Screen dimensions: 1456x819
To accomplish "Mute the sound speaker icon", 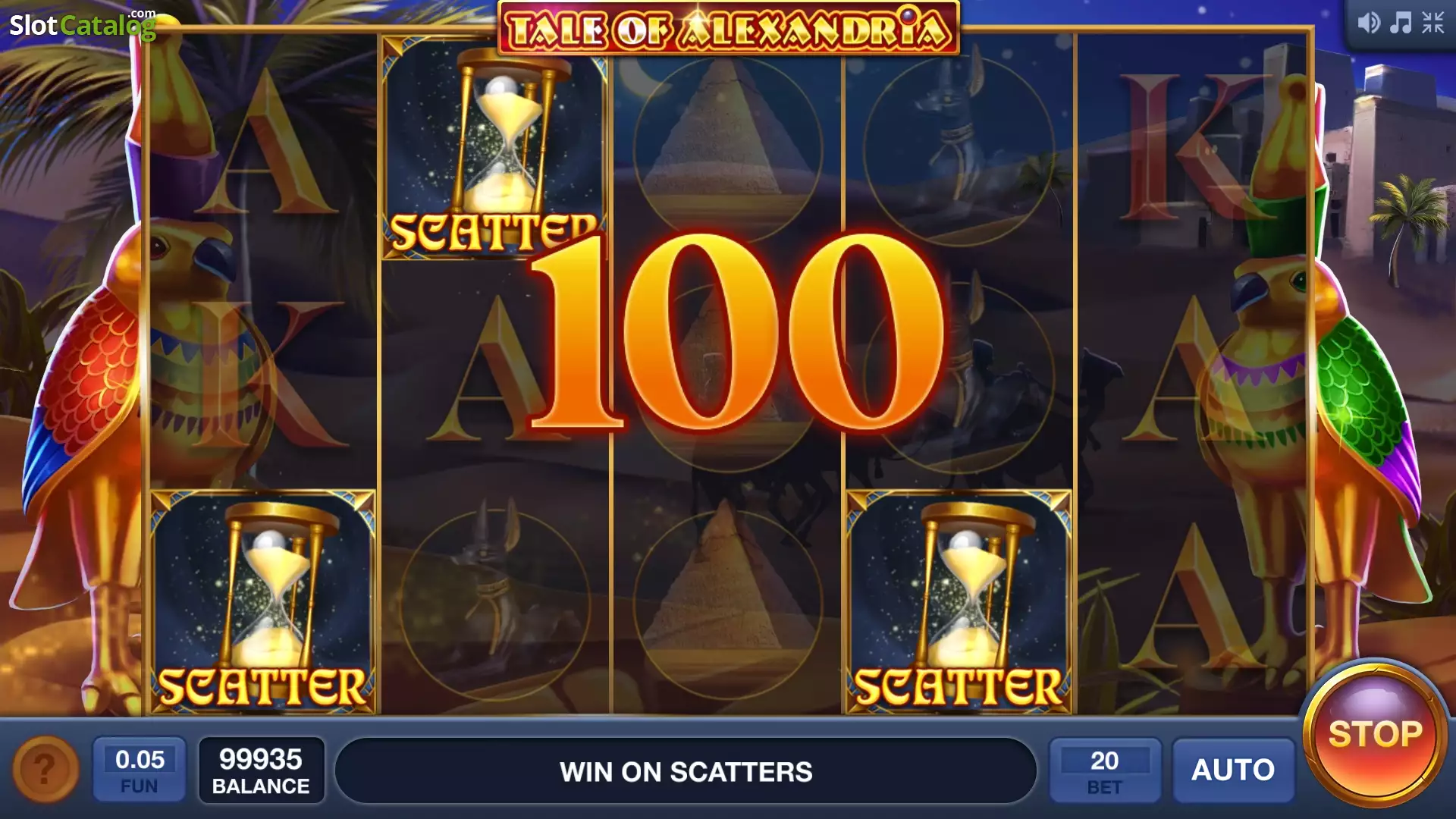I will 1368,23.
